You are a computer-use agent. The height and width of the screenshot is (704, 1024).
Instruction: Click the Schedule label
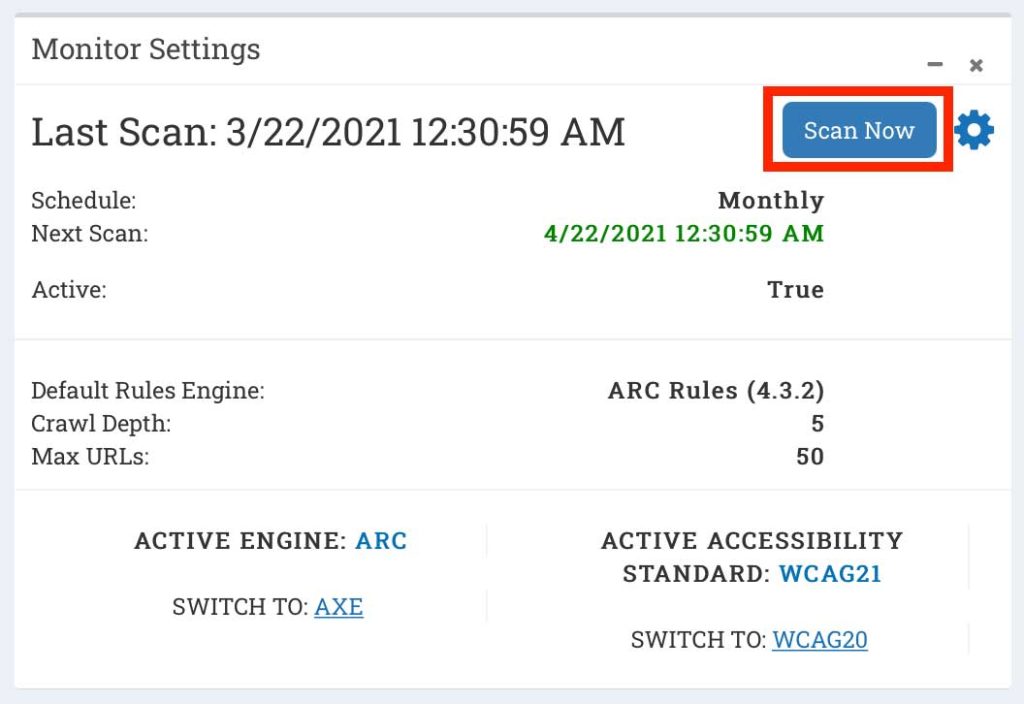(84, 201)
